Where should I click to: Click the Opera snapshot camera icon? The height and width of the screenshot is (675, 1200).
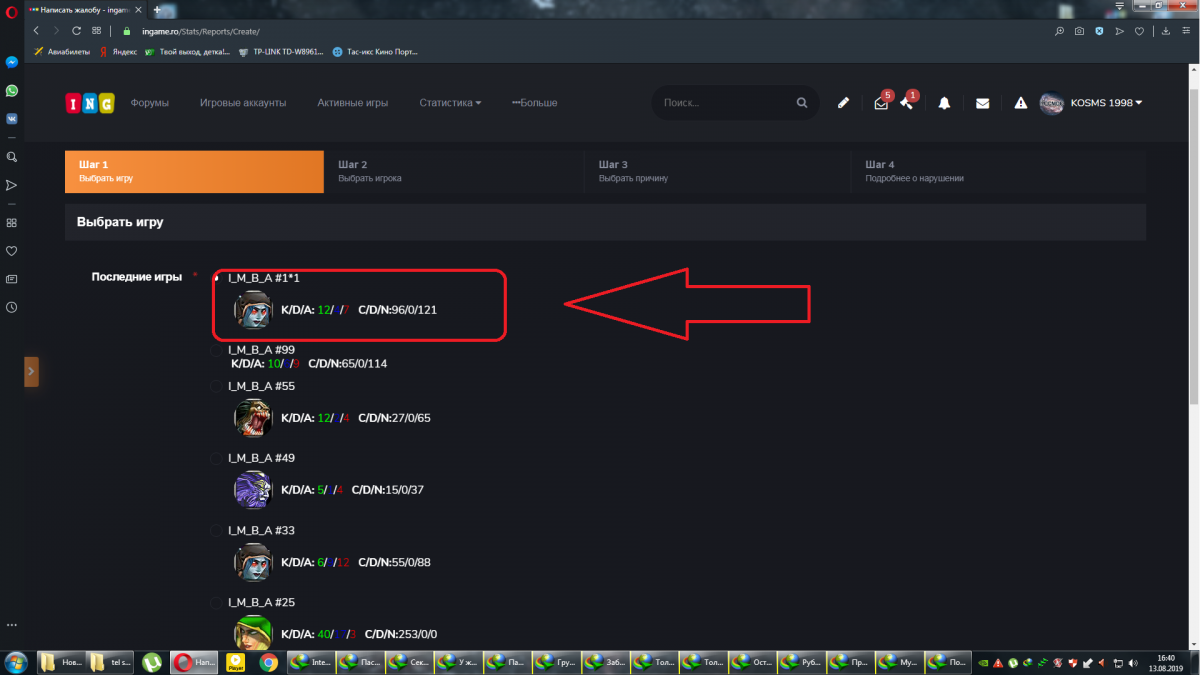click(x=1079, y=31)
